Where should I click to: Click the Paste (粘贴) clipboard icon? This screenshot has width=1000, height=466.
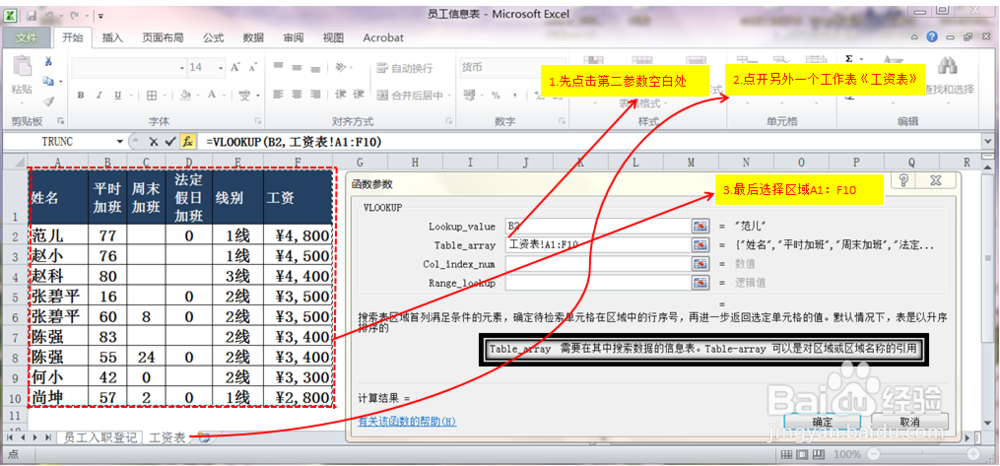(22, 66)
